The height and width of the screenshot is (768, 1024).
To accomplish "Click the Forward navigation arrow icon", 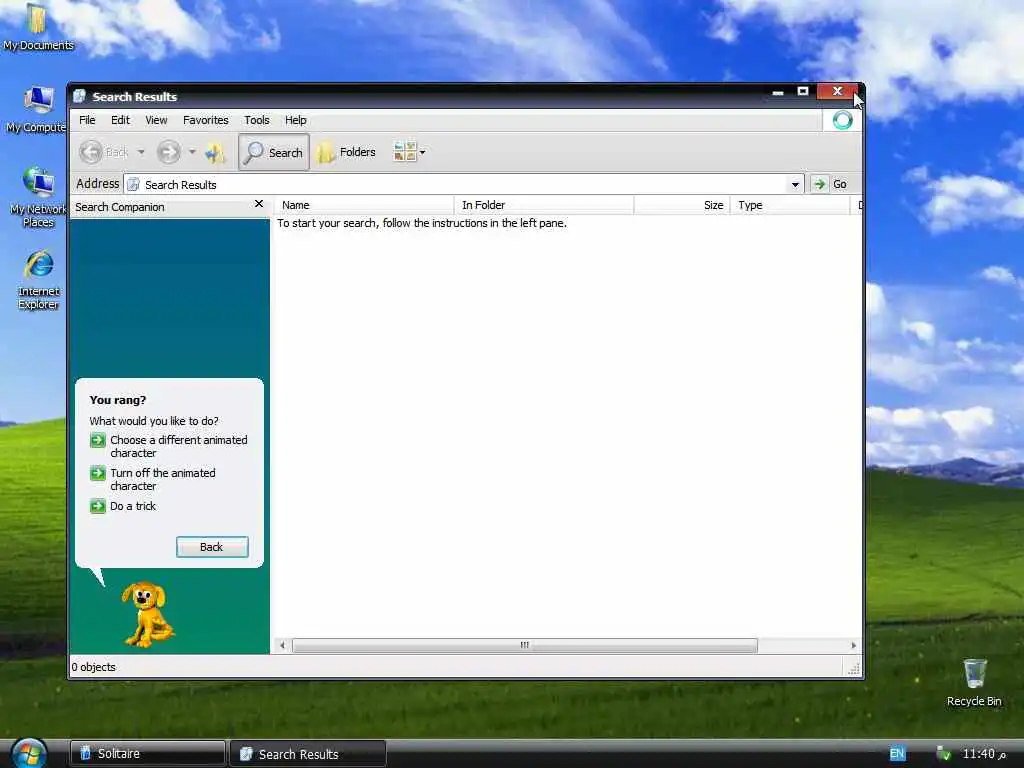I will tap(168, 152).
